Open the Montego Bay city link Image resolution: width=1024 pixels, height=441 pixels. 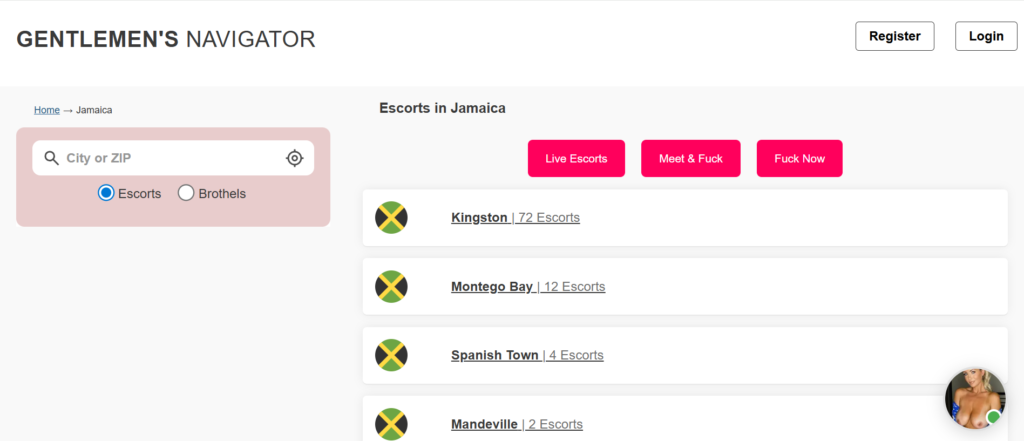tap(492, 286)
